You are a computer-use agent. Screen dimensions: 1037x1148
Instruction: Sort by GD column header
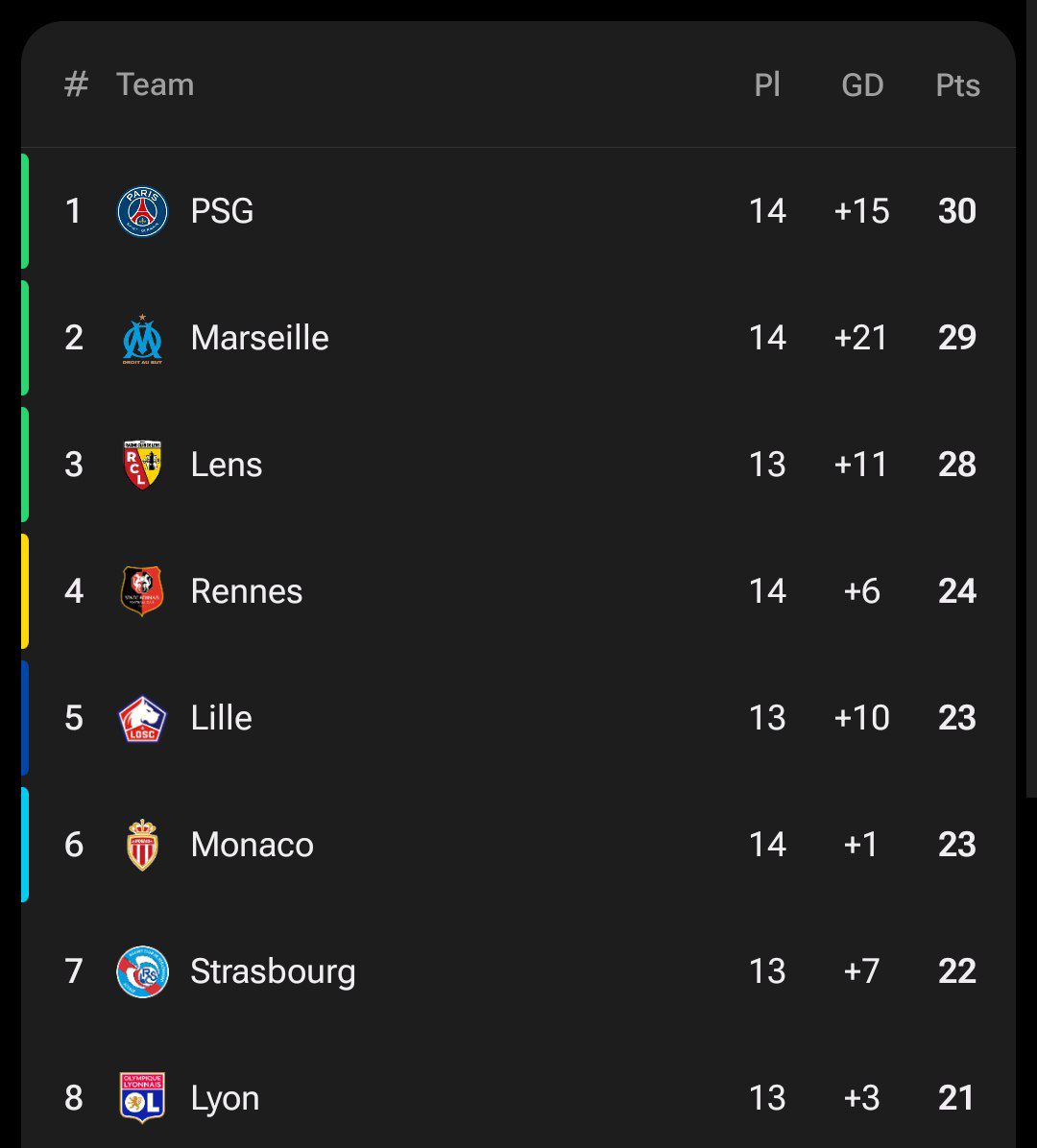tap(862, 85)
